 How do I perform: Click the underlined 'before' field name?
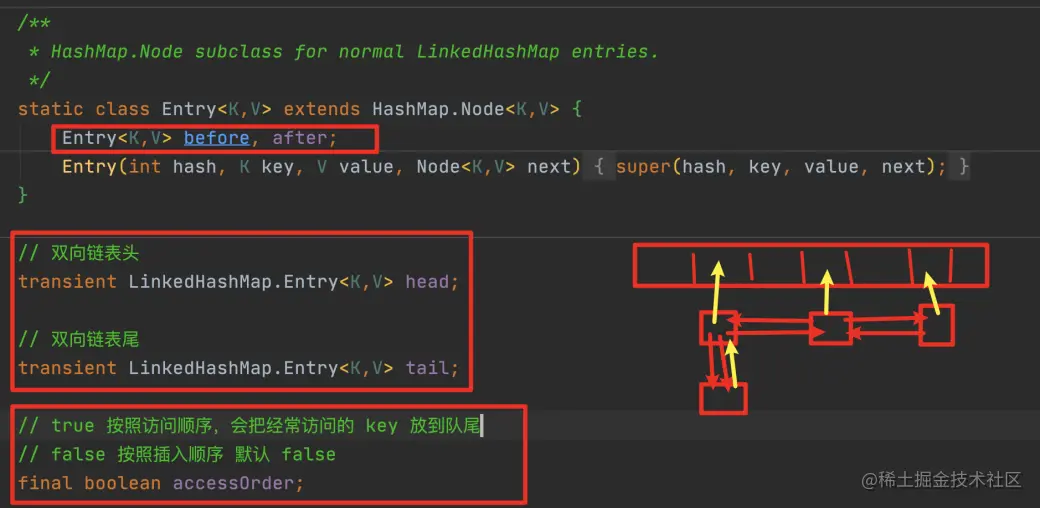tap(216, 138)
